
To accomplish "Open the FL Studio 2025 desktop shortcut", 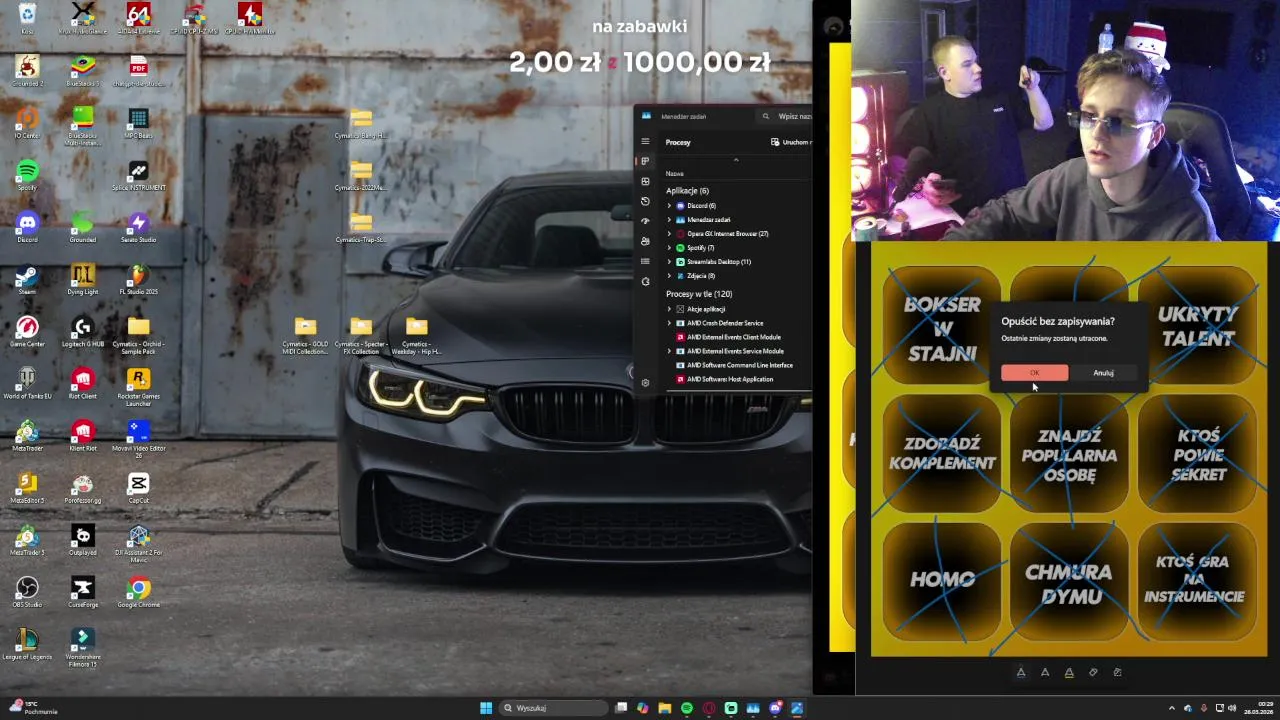I will coord(138,278).
